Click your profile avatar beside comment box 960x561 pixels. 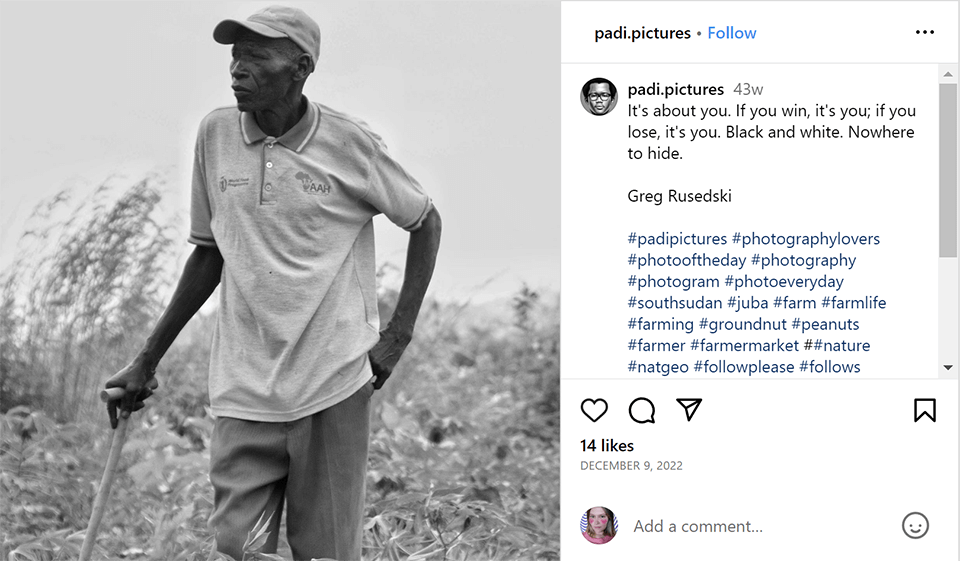click(x=599, y=526)
